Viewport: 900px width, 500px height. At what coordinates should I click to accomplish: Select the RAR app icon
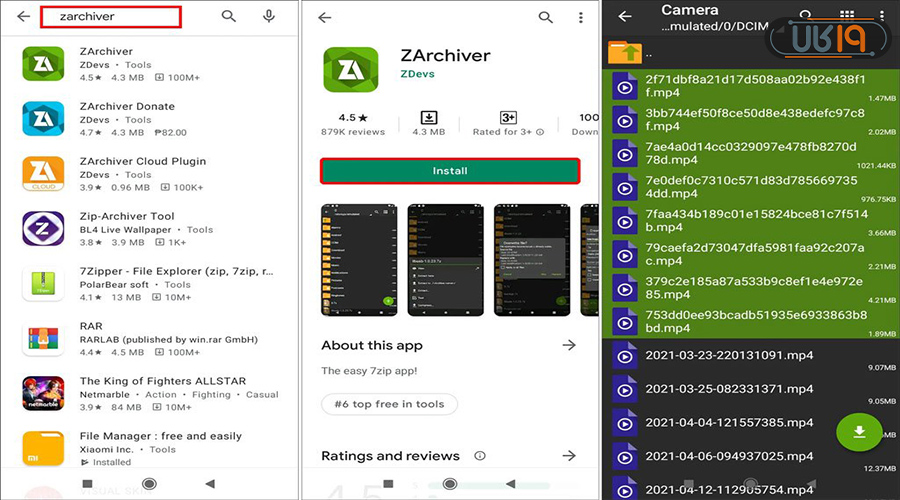pos(43,339)
